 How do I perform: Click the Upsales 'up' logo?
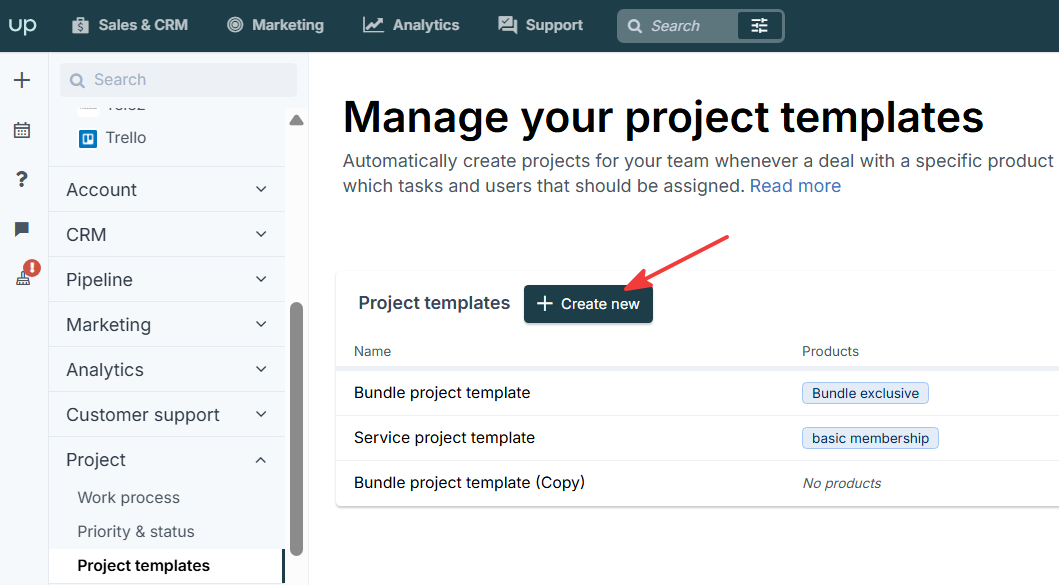click(22, 26)
